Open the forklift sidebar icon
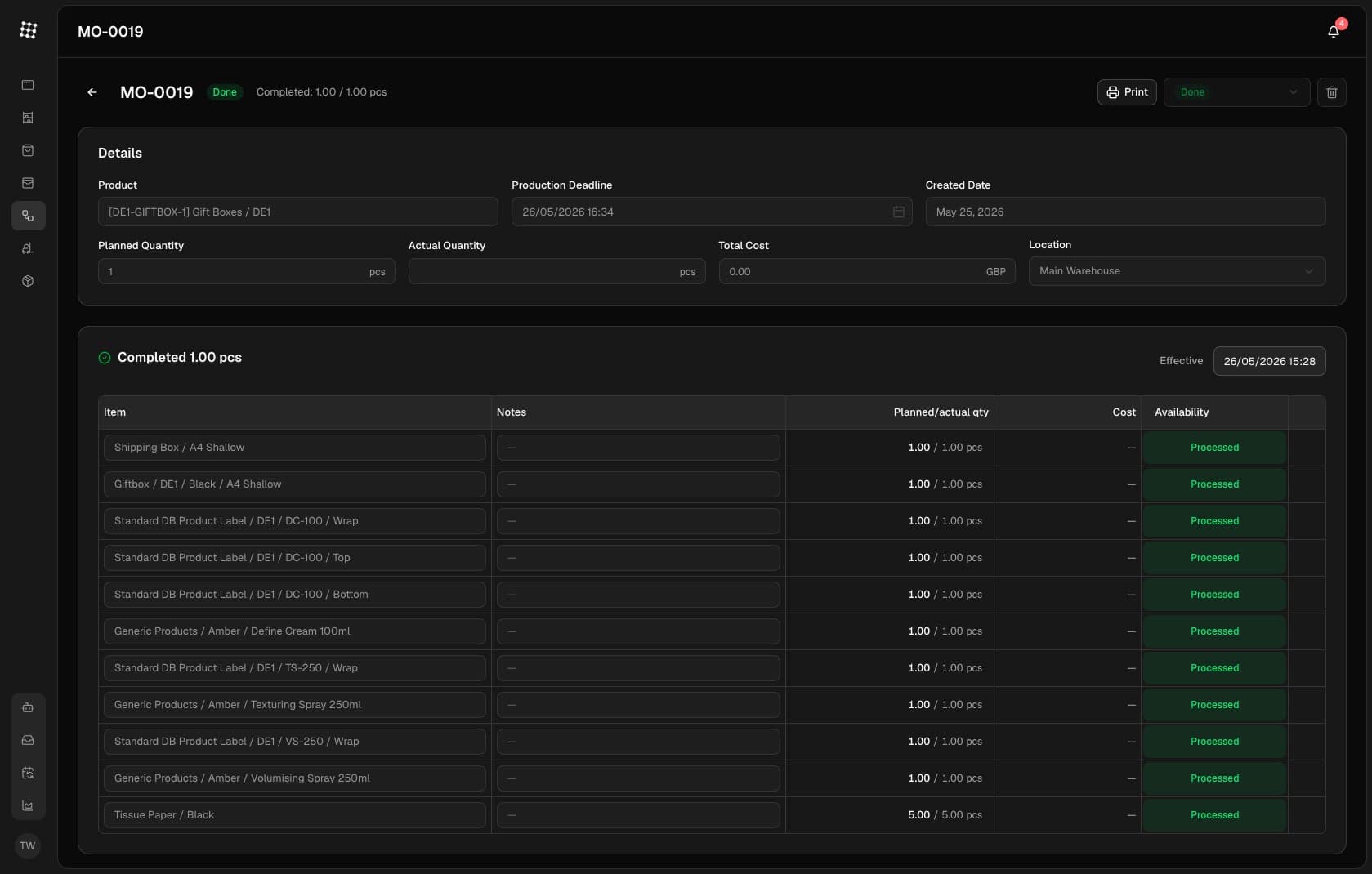Viewport: 1372px width, 874px height. tap(28, 248)
